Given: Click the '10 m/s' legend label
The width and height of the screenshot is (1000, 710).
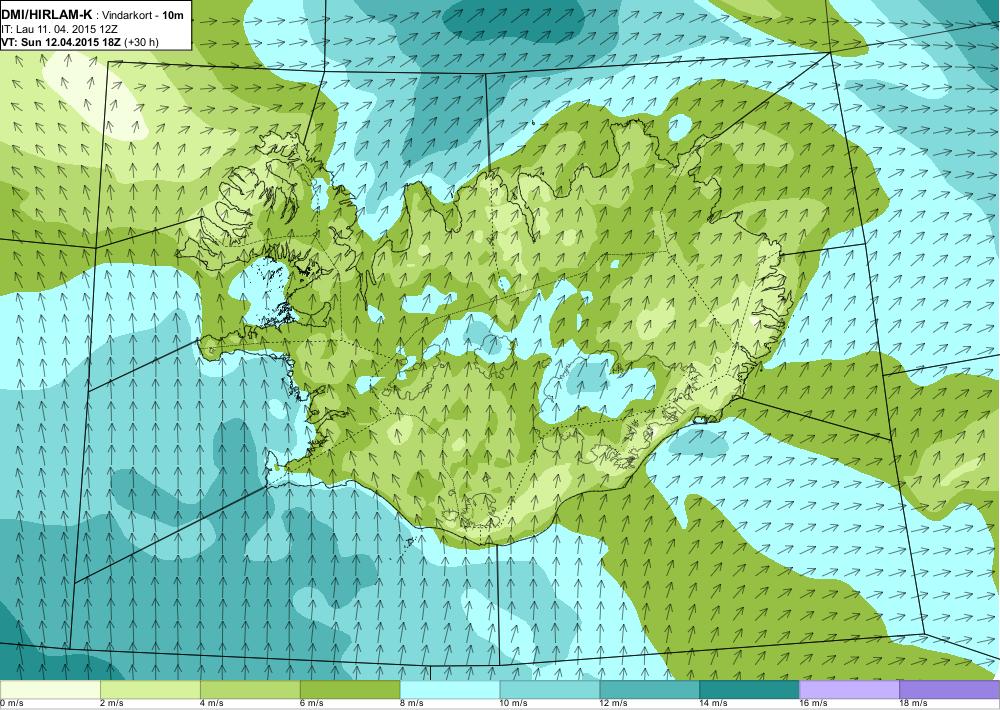Looking at the screenshot, I should point(513,703).
